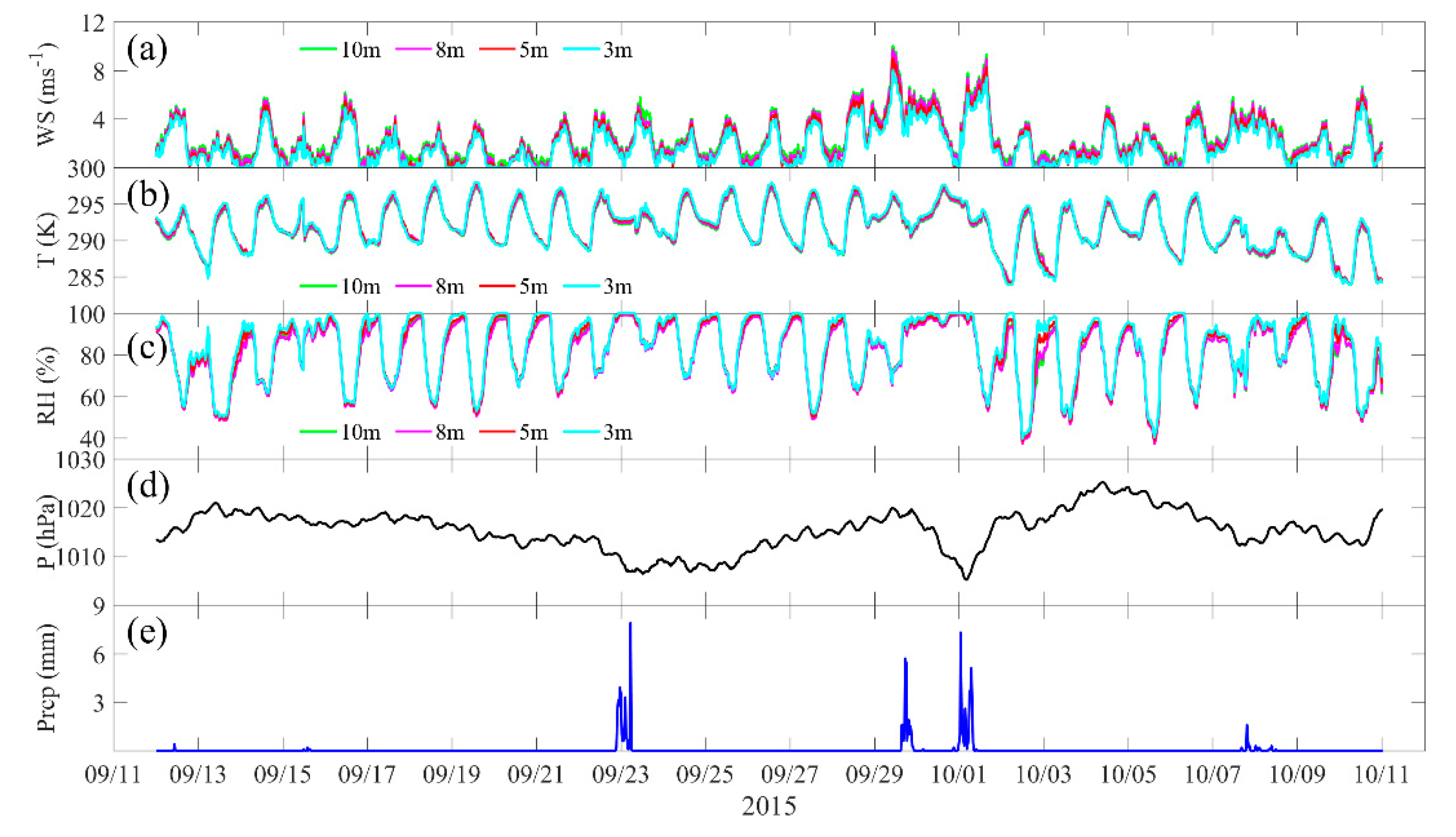Image resolution: width=1456 pixels, height=837 pixels.
Task: Click the panel (a) label
Action: pos(147,50)
